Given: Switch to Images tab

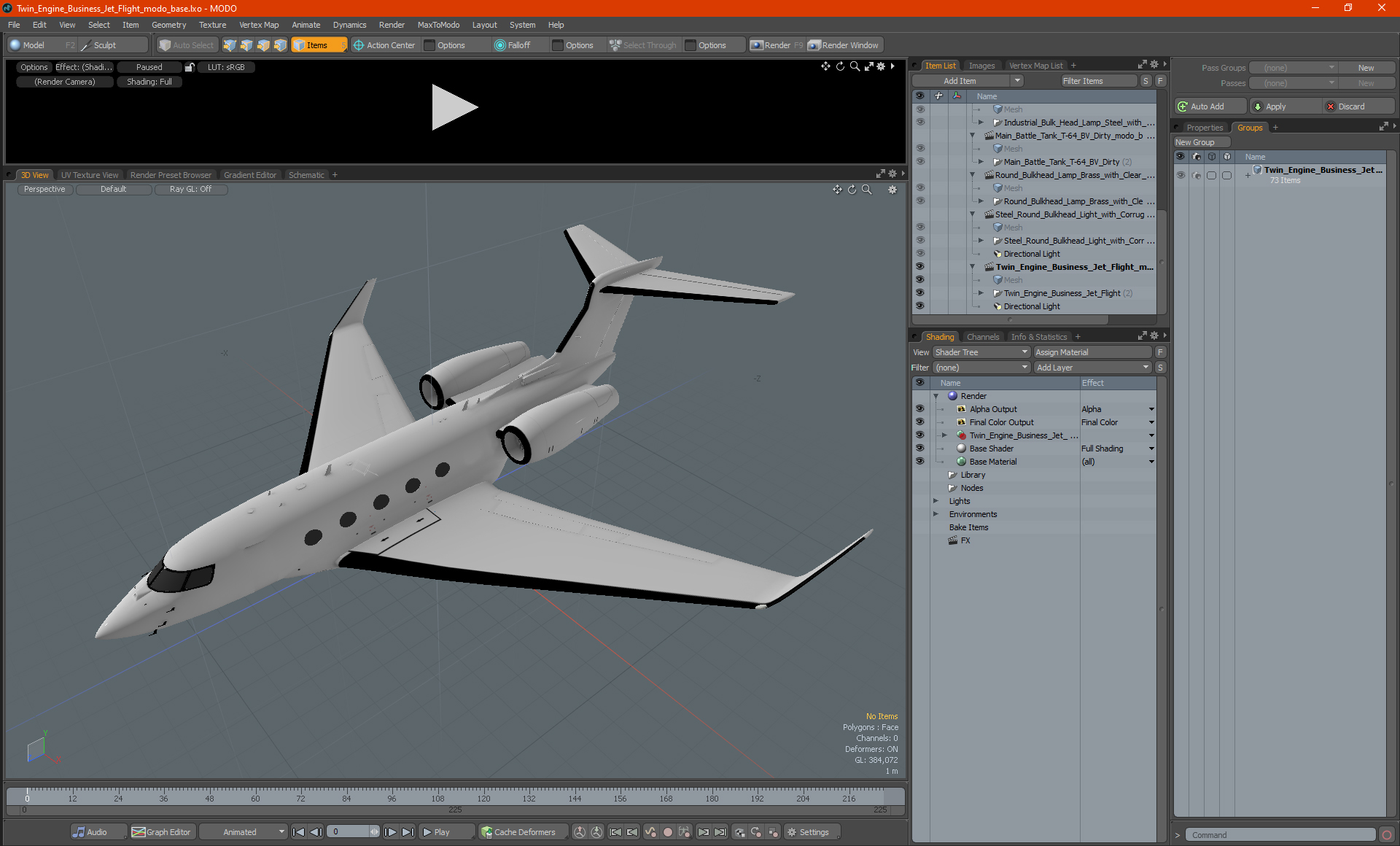Looking at the screenshot, I should coord(981,66).
